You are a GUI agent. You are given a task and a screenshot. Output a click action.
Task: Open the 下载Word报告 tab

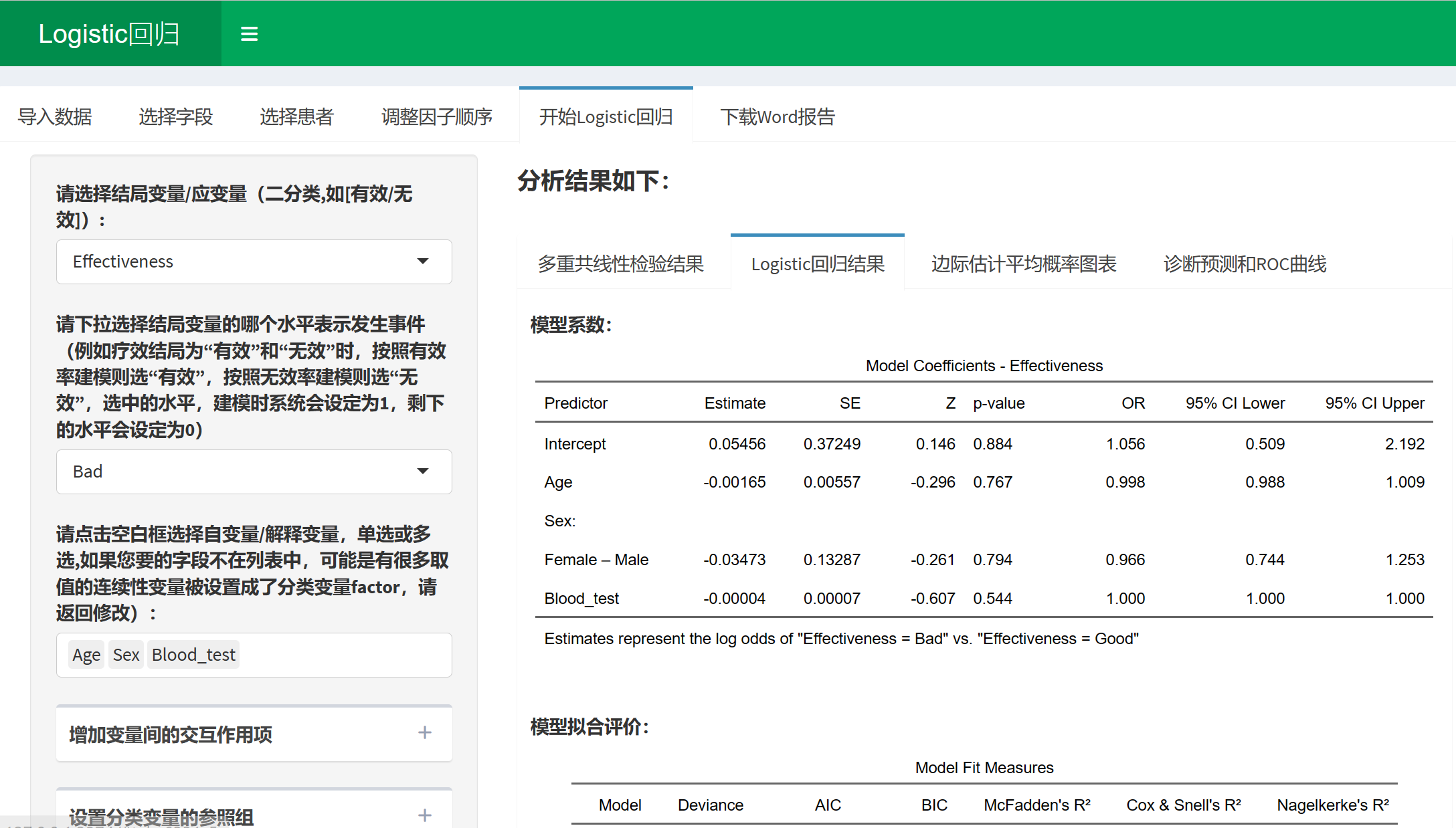777,117
